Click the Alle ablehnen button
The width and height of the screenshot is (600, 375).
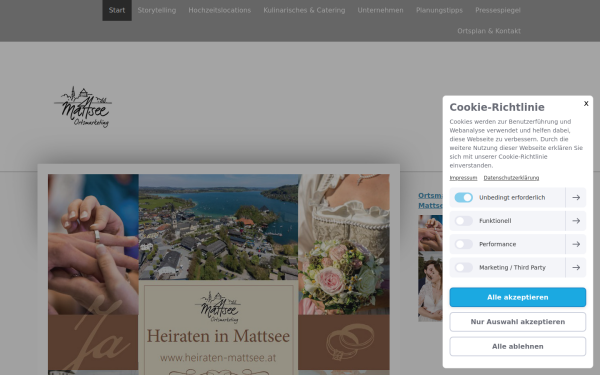coord(517,346)
